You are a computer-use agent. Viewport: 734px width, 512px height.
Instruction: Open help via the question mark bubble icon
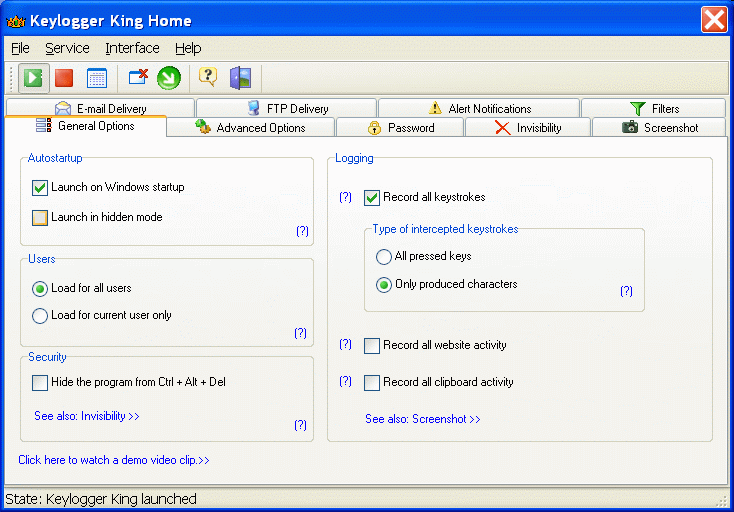(x=208, y=77)
